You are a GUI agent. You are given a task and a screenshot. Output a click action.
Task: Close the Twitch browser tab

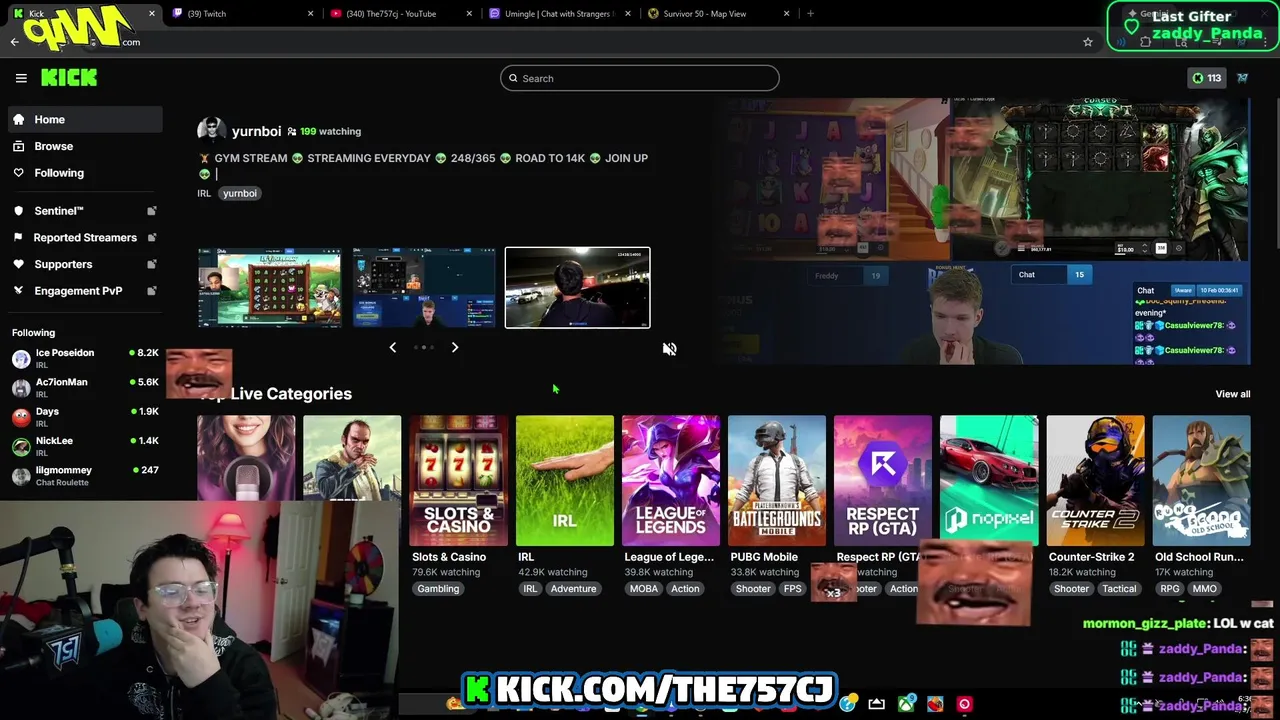(310, 14)
